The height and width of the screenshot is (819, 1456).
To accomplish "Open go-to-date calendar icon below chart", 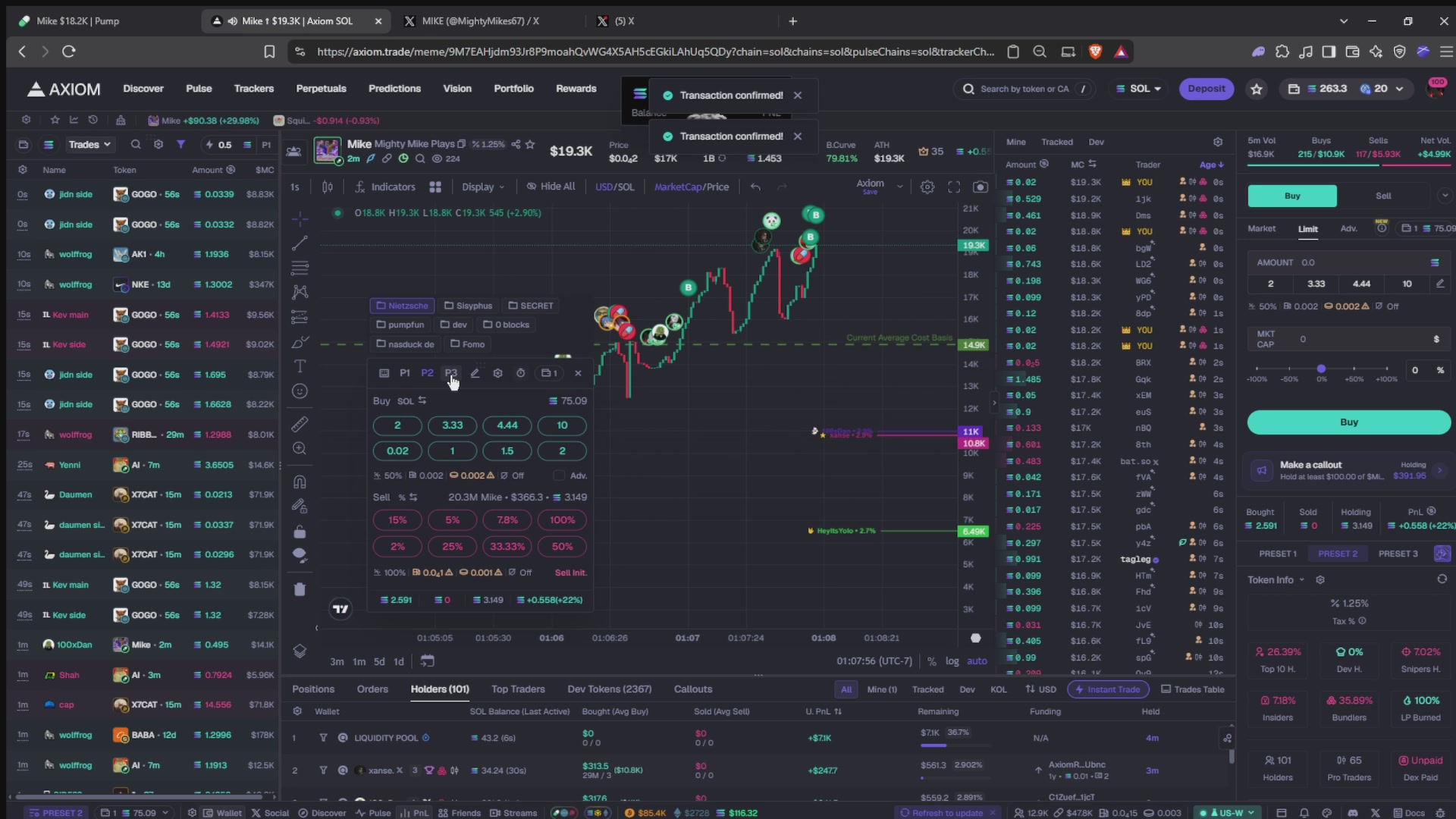I will pyautogui.click(x=427, y=661).
